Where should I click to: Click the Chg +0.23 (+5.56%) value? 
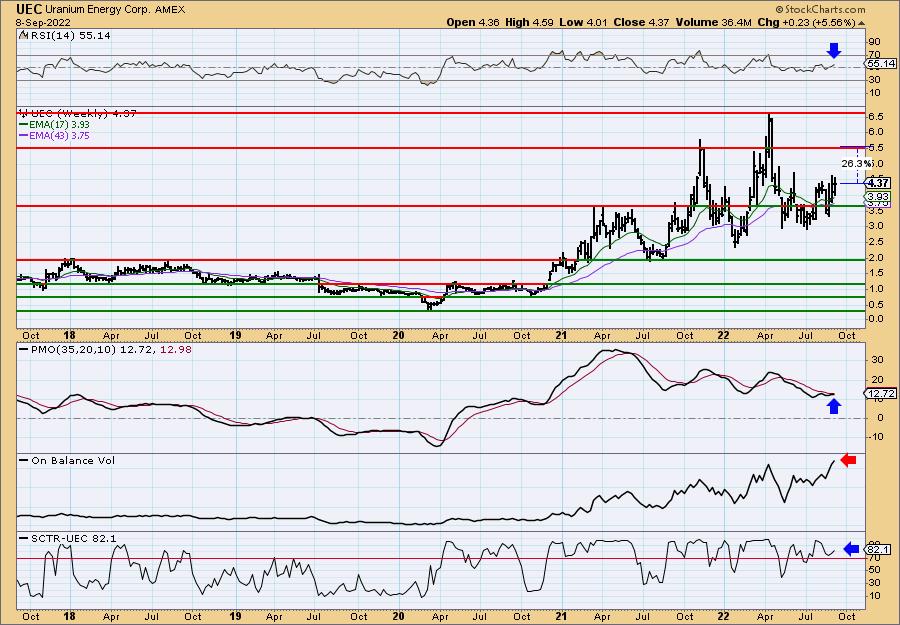812,22
